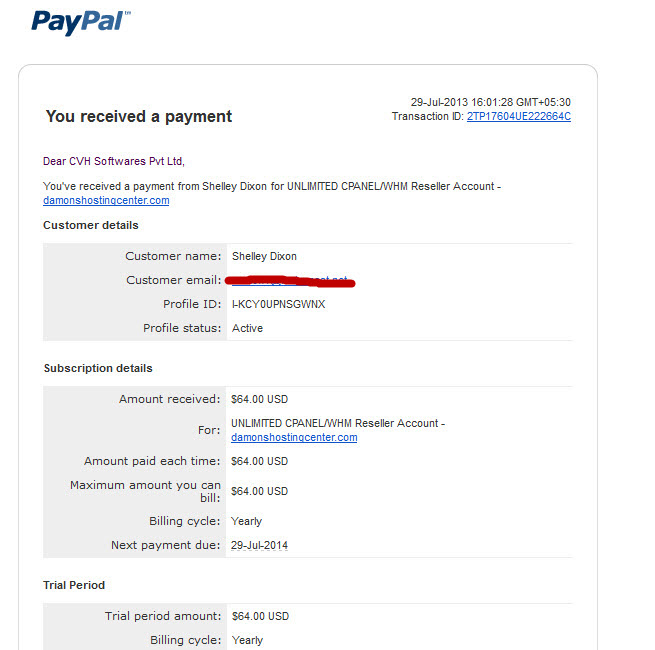Click Yearly billing cycle in Subscription details
655x650 pixels.
[246, 521]
